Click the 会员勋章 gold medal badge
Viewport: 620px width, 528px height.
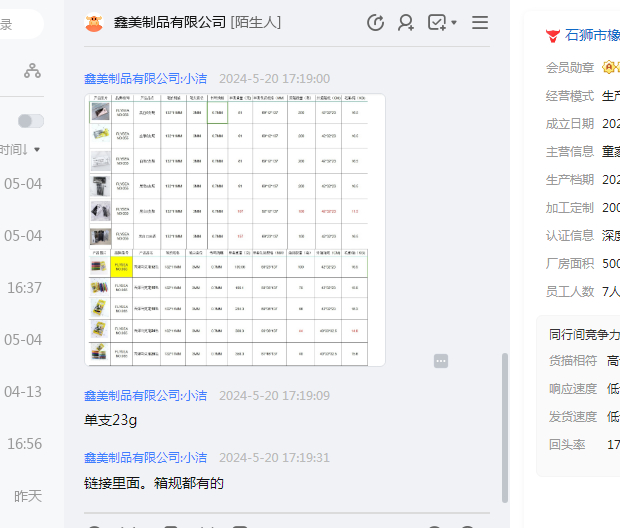click(x=609, y=67)
